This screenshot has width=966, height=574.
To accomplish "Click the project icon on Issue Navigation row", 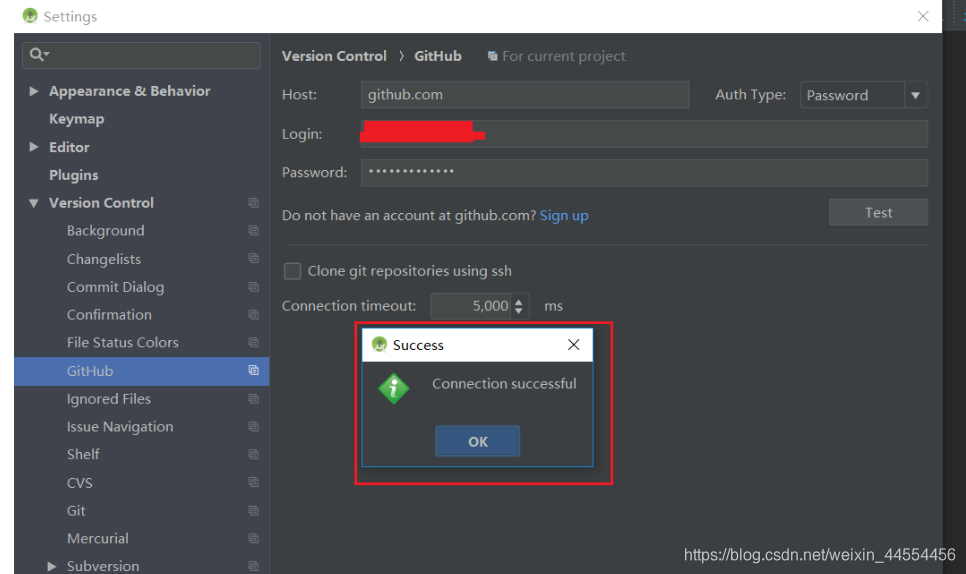I will (253, 427).
